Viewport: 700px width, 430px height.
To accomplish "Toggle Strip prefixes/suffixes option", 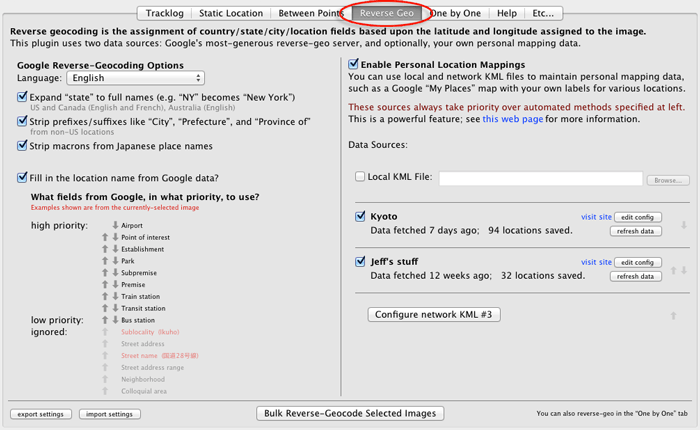I will click(x=22, y=121).
